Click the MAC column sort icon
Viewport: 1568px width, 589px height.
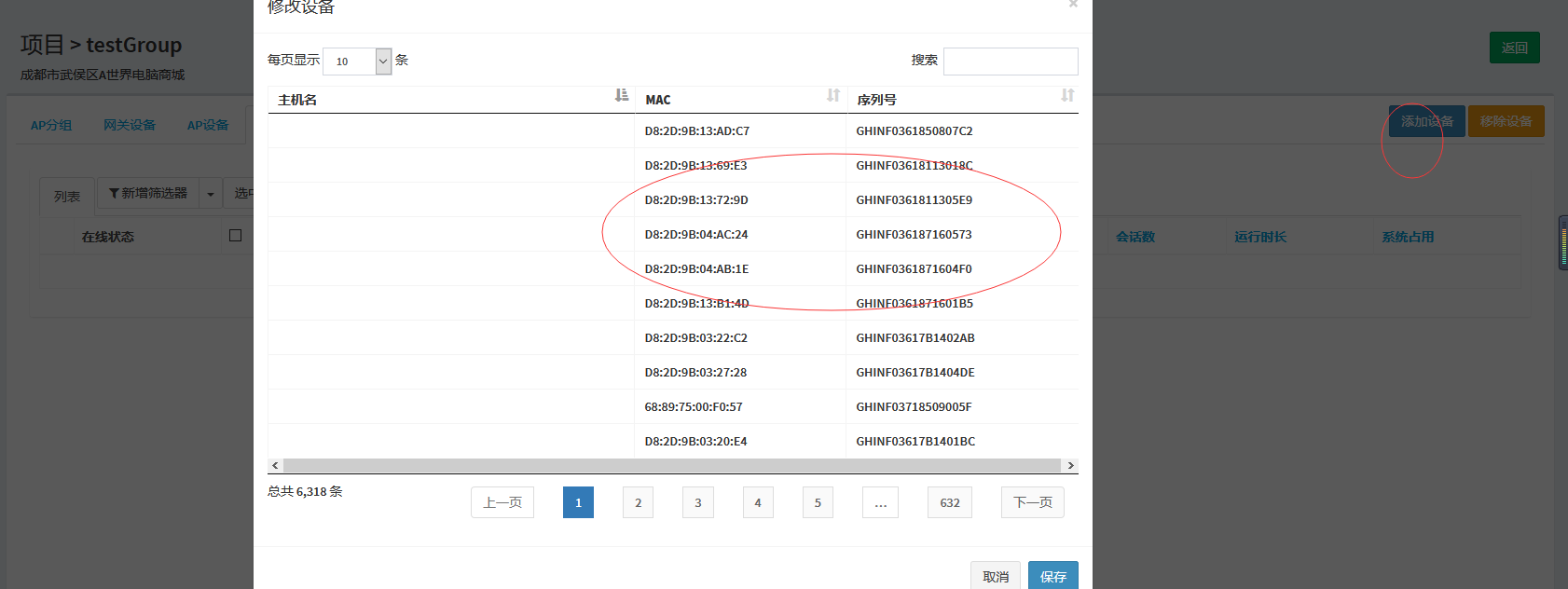[x=833, y=96]
